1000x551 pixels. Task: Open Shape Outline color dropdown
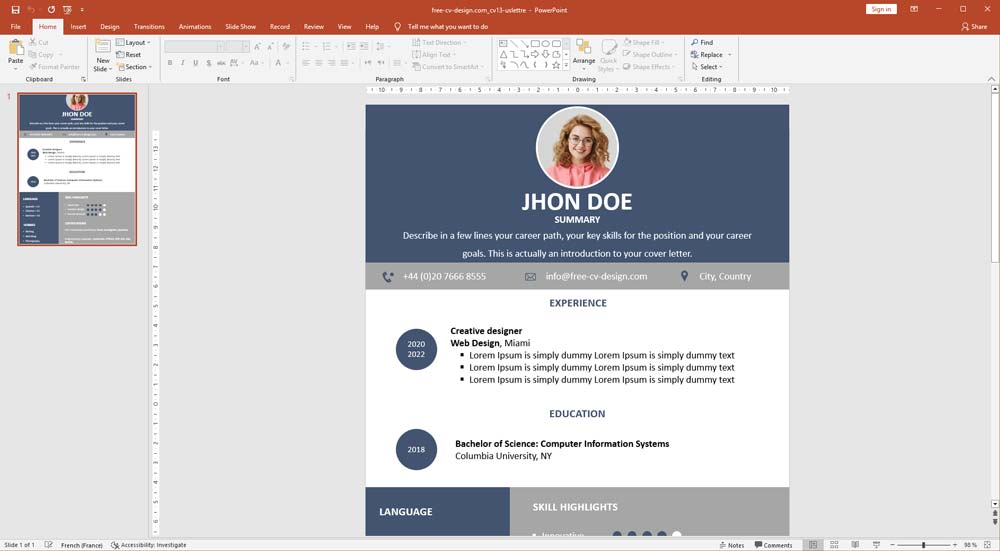click(650, 54)
